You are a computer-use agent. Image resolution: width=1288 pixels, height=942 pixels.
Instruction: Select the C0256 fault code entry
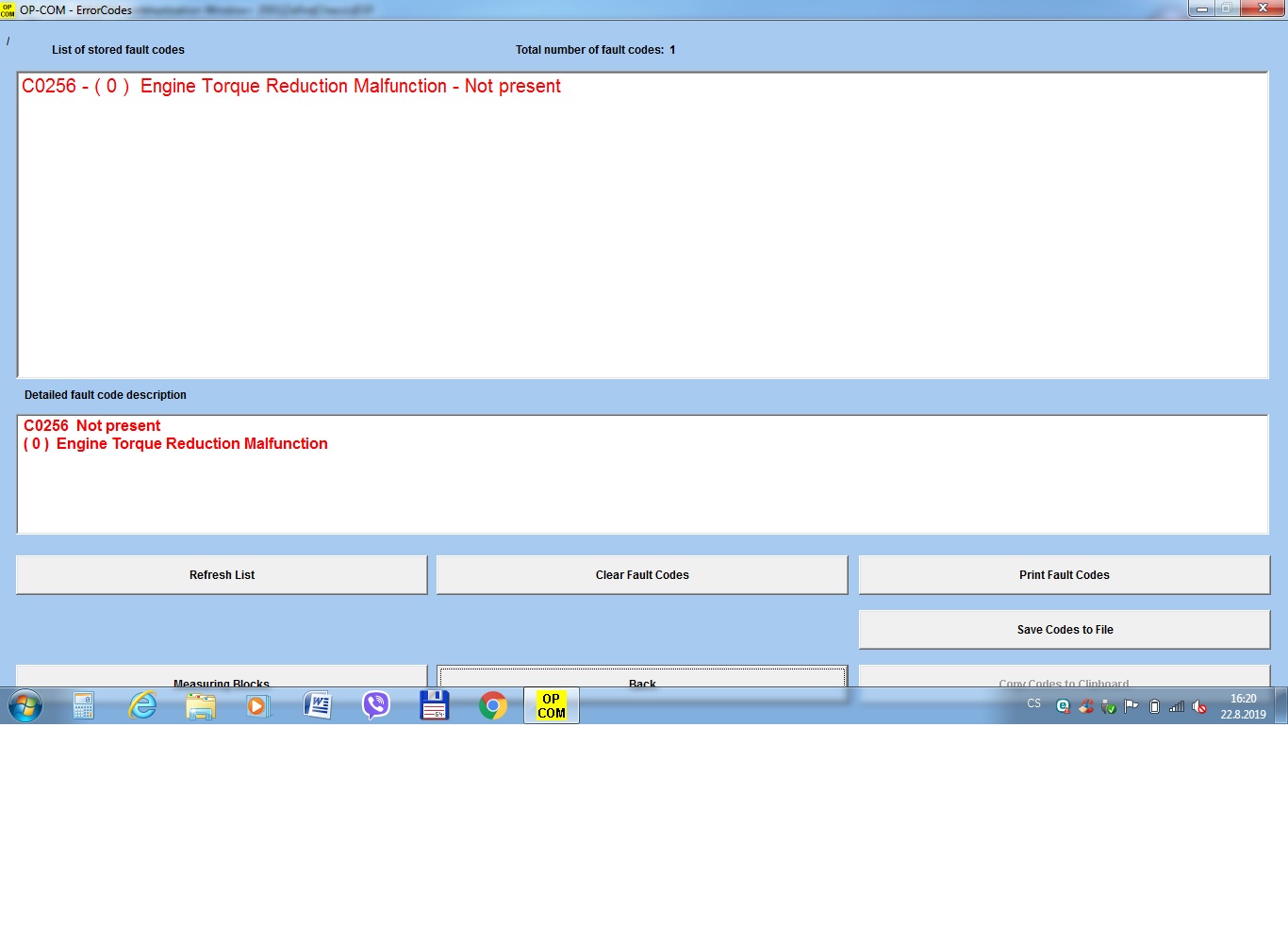click(x=290, y=87)
